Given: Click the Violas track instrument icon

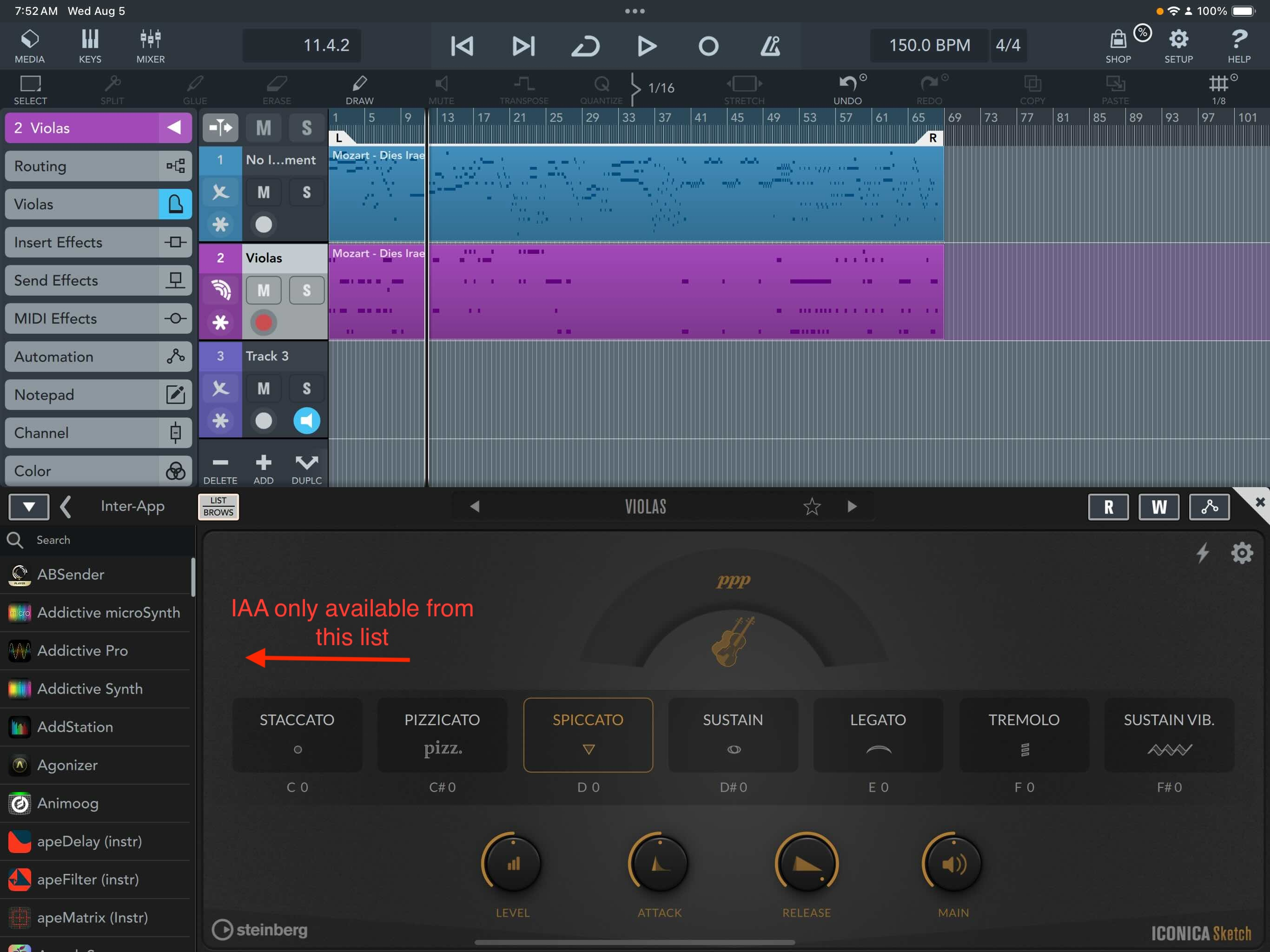Looking at the screenshot, I should coord(220,290).
